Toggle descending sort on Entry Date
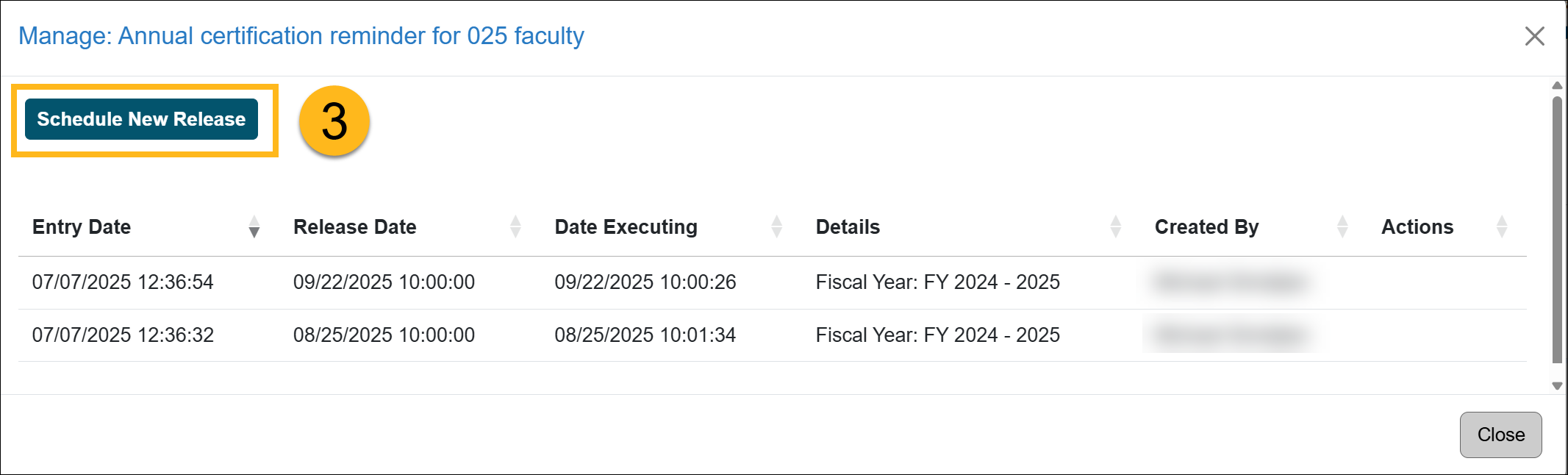This screenshot has height=475, width=1568. coord(254,232)
